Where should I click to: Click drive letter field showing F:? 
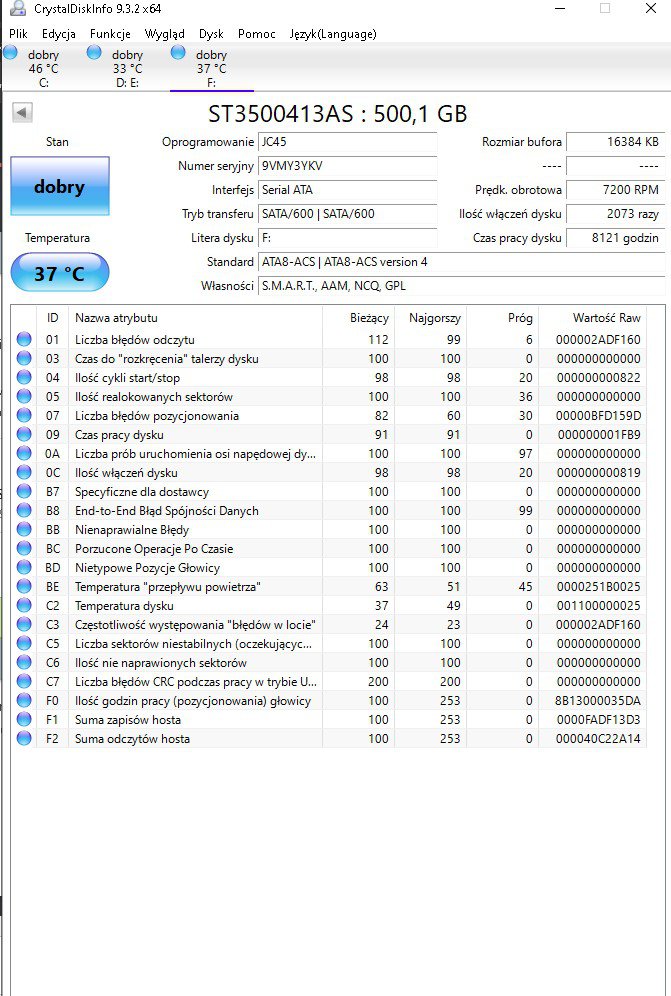(x=348, y=238)
